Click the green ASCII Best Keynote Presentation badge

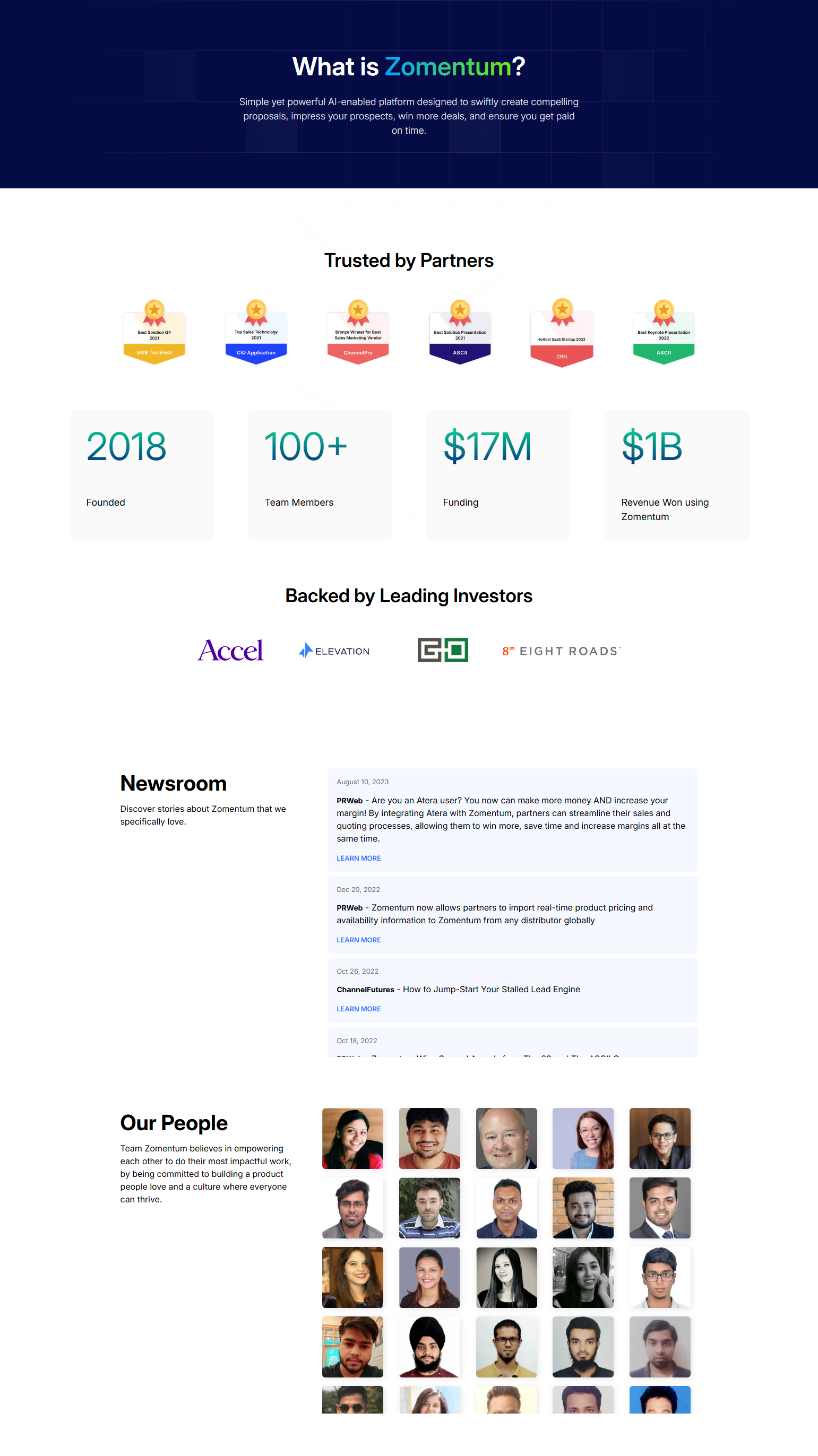664,333
